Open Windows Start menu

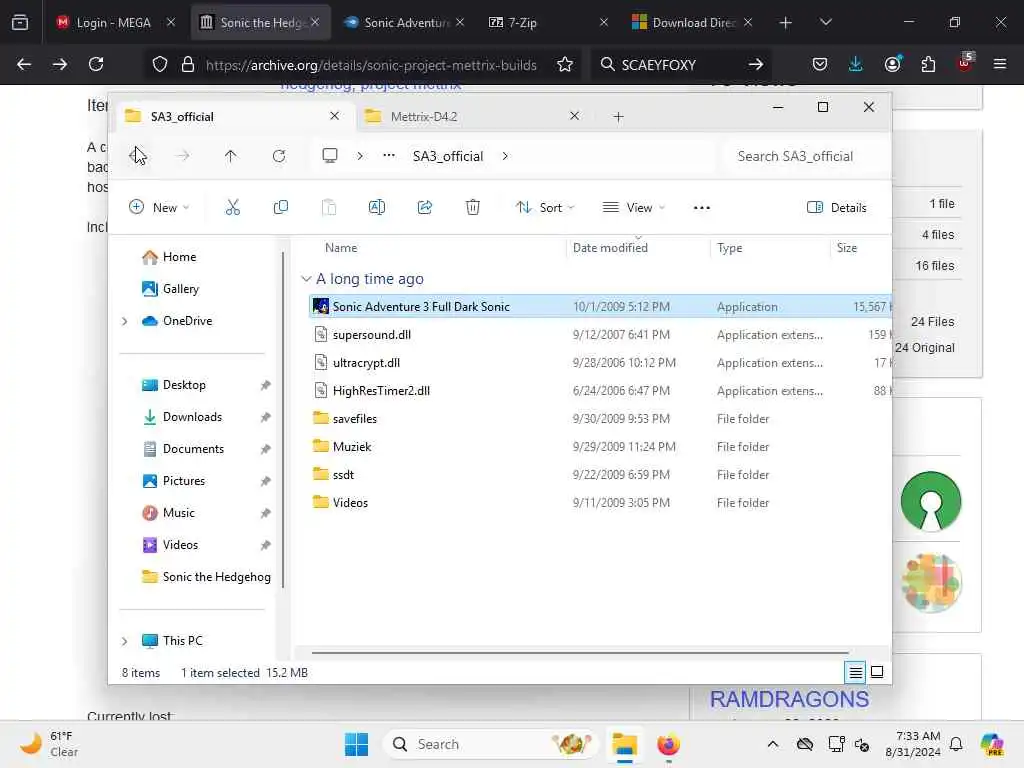357,744
